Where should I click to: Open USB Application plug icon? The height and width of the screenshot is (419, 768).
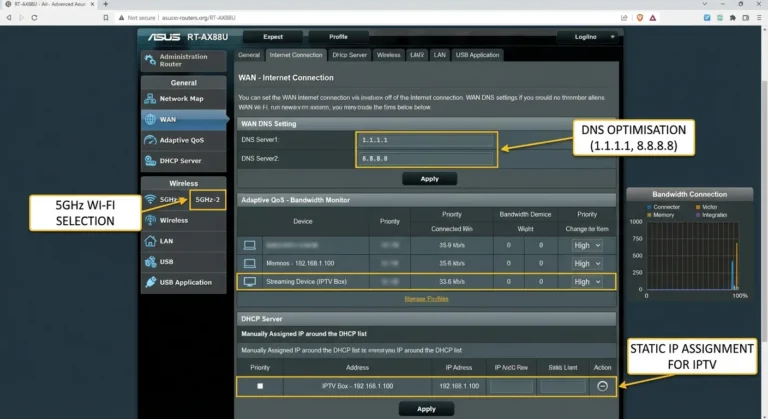(x=150, y=282)
